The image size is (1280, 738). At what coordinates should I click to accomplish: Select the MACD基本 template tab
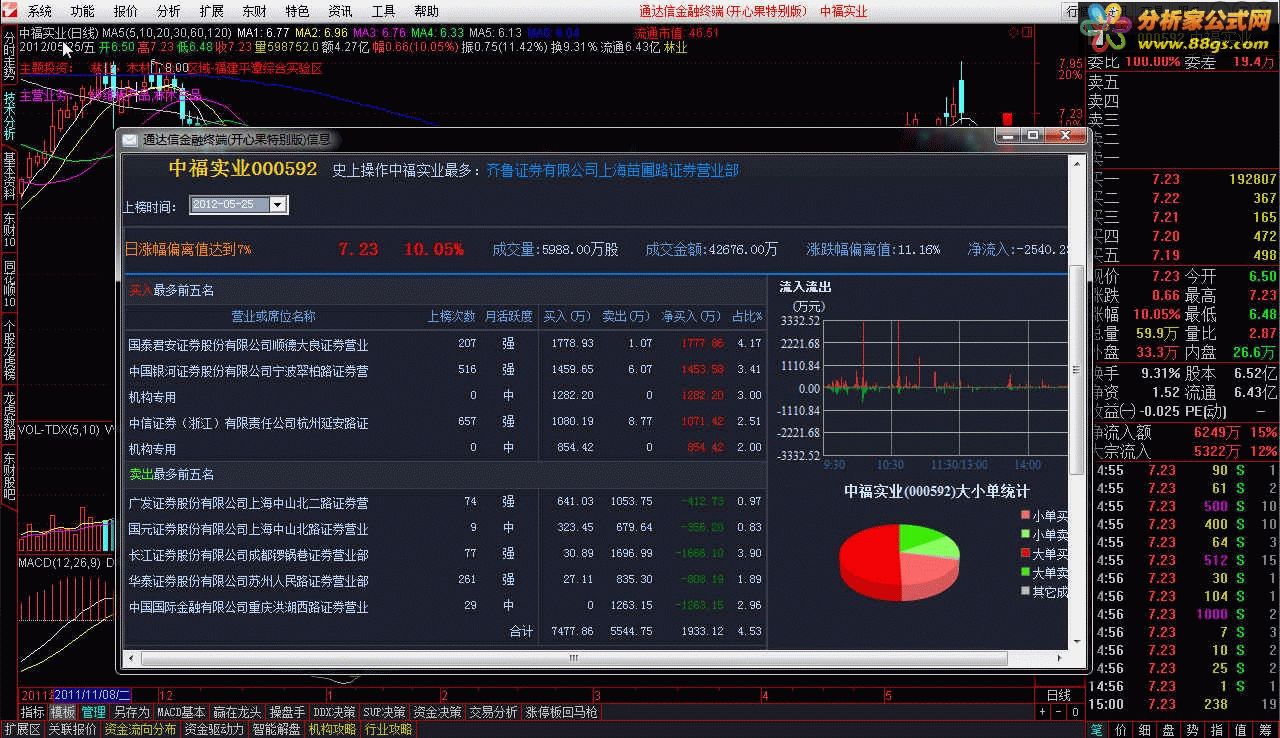(181, 712)
